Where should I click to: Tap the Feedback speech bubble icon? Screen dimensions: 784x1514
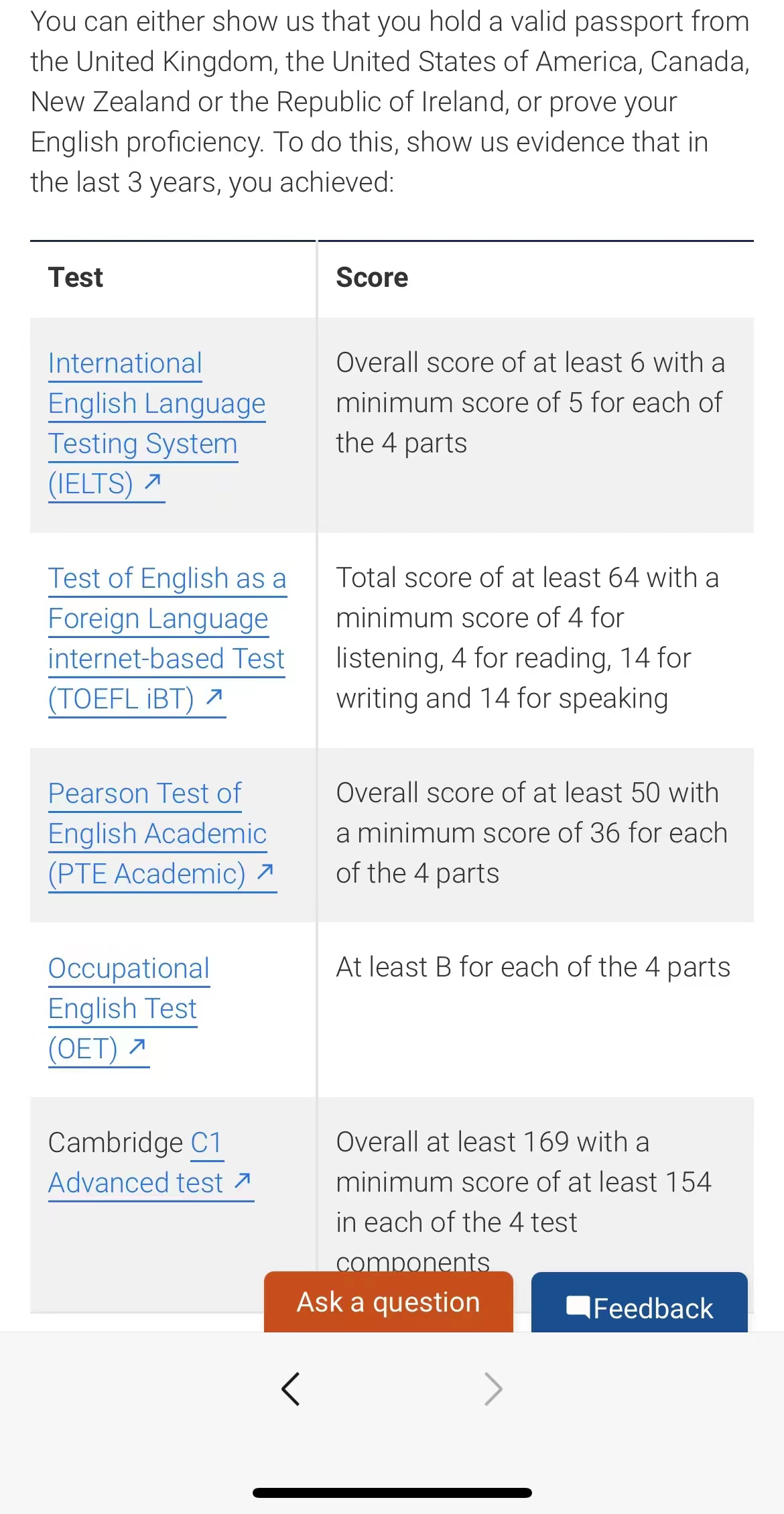[x=578, y=1307]
